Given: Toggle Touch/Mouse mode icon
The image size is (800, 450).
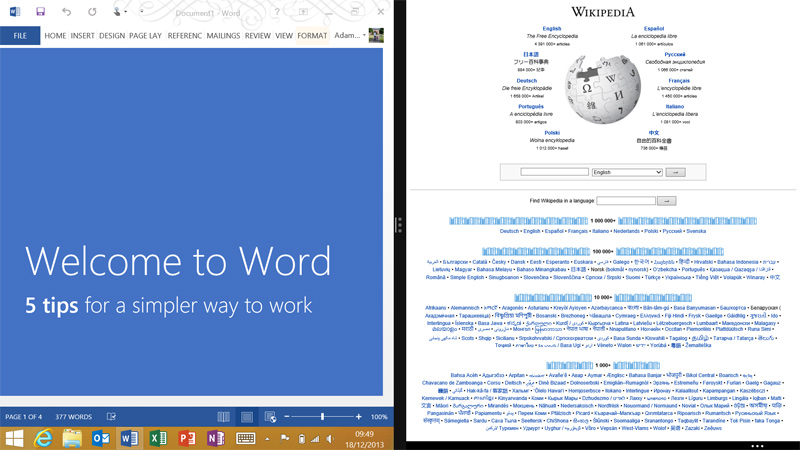Looking at the screenshot, I should pyautogui.click(x=118, y=11).
